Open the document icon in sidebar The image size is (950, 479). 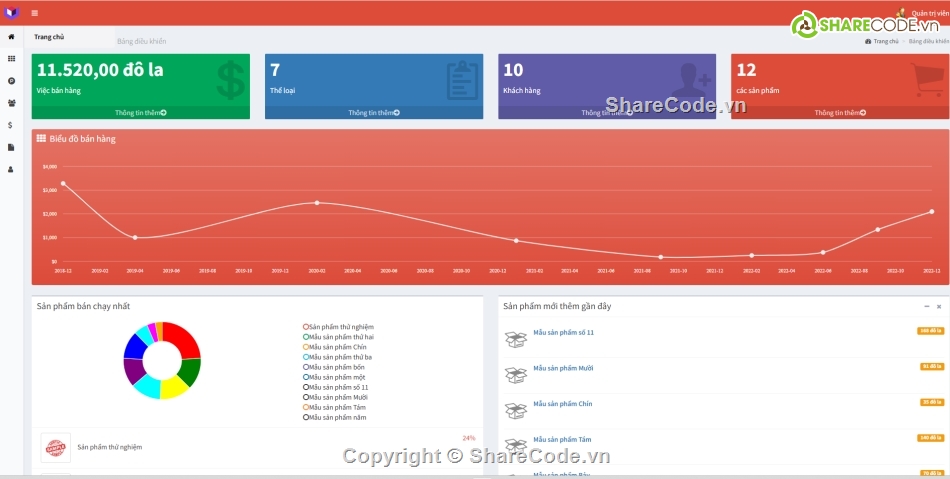pyautogui.click(x=11, y=147)
